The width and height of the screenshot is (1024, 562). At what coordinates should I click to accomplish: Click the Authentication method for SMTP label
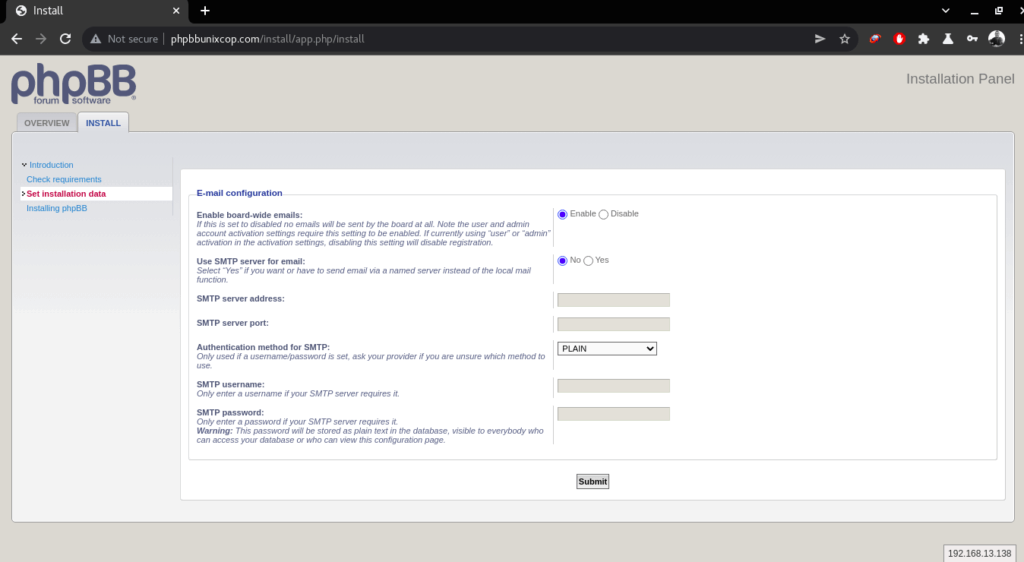[x=263, y=347]
